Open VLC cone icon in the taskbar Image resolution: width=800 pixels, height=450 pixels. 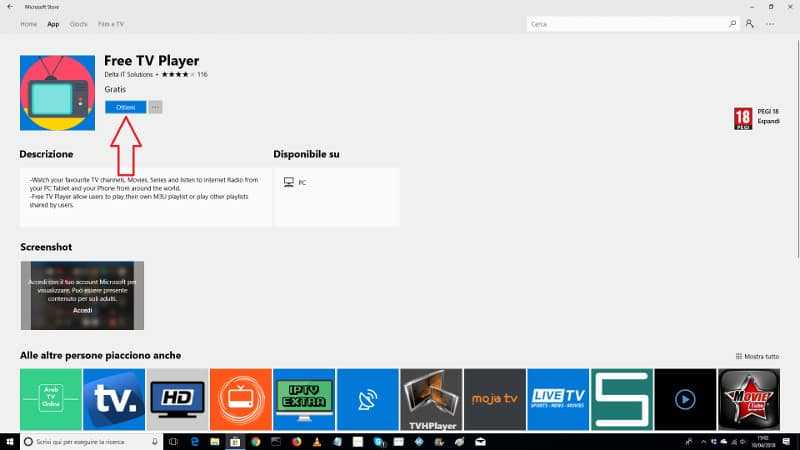[x=317, y=442]
